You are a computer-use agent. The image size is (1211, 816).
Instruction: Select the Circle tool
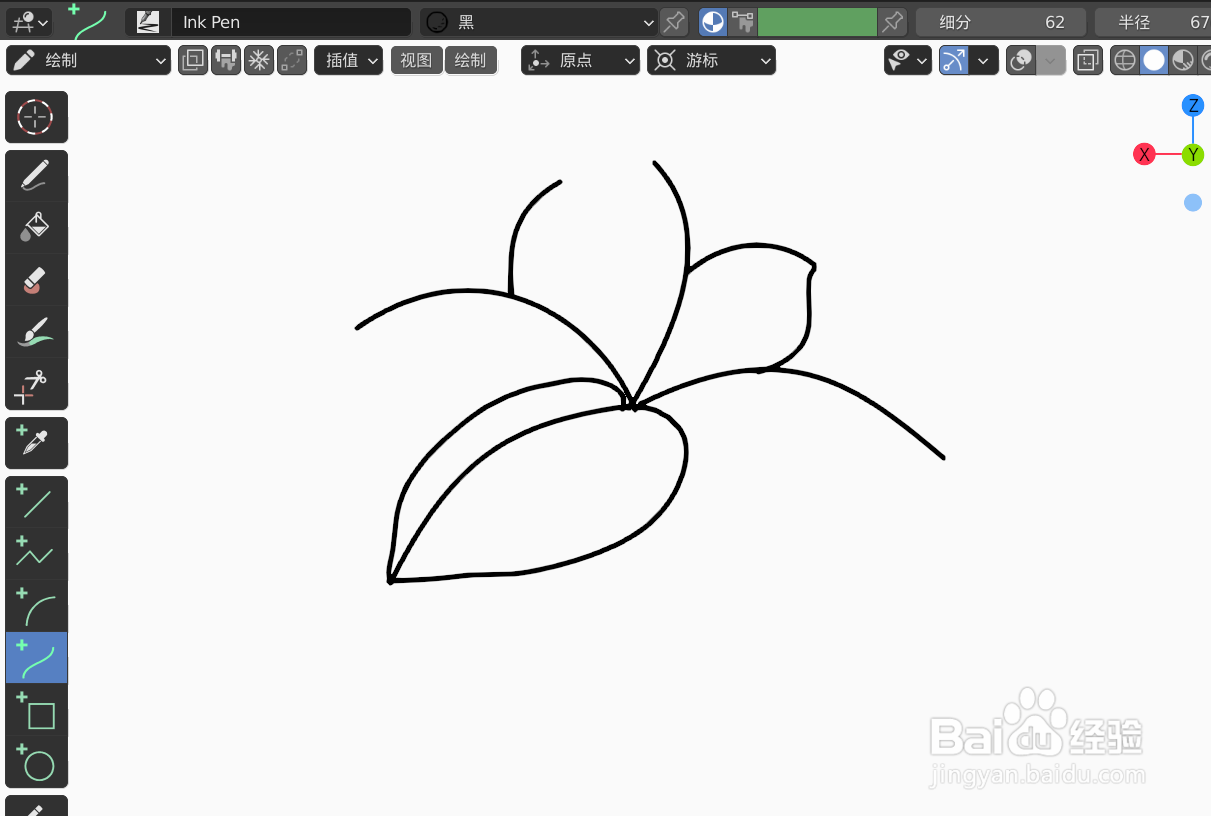pyautogui.click(x=37, y=762)
